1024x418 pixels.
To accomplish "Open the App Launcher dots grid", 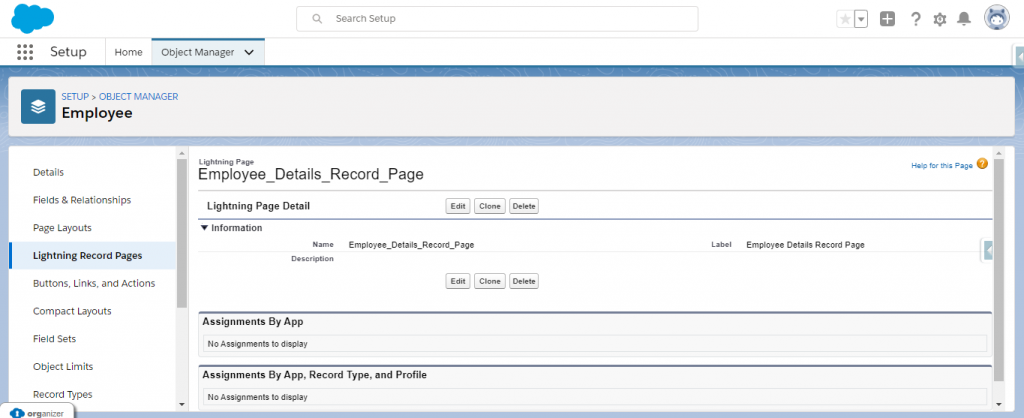I will 25,52.
